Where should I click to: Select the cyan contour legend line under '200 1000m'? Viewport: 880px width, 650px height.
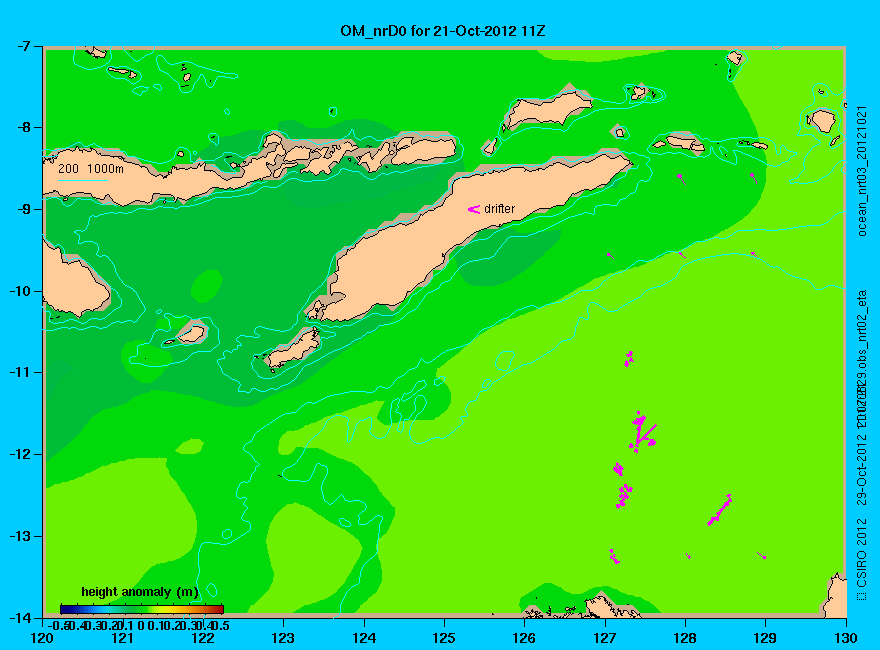[83, 181]
